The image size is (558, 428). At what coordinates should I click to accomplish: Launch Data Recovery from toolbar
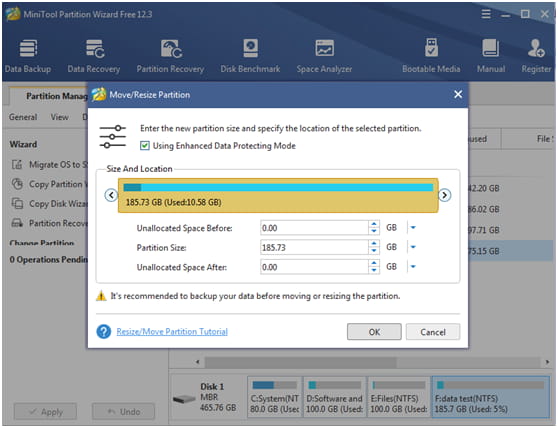point(94,56)
